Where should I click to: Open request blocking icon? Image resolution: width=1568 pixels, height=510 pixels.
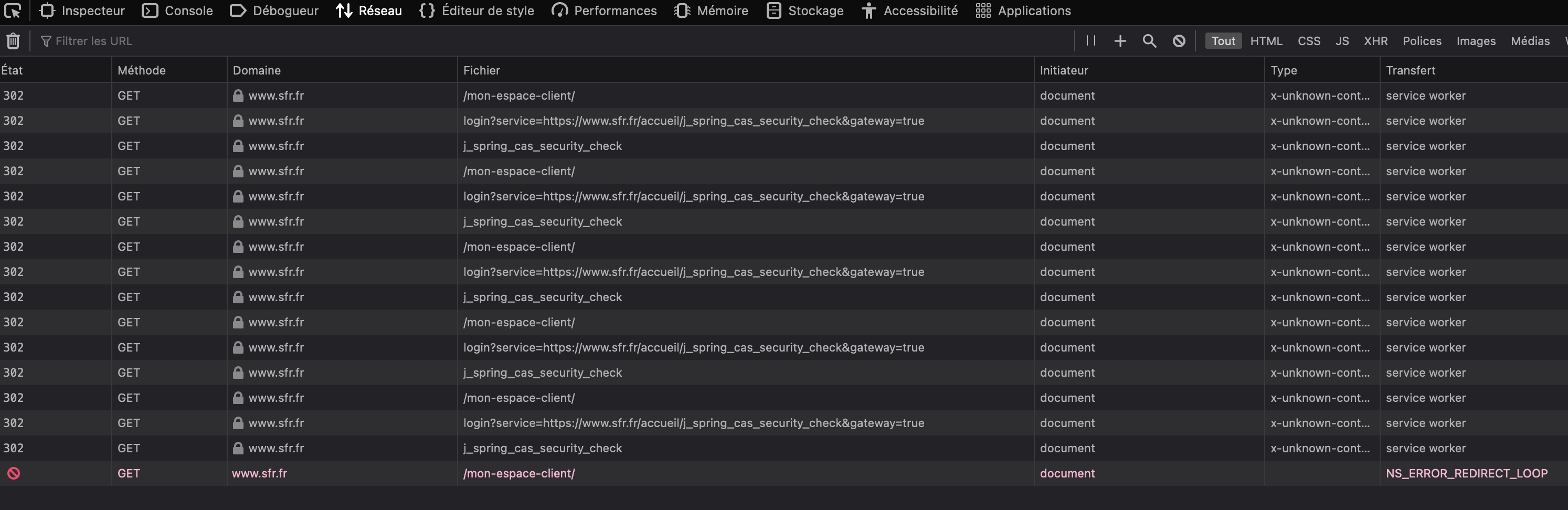click(1179, 41)
